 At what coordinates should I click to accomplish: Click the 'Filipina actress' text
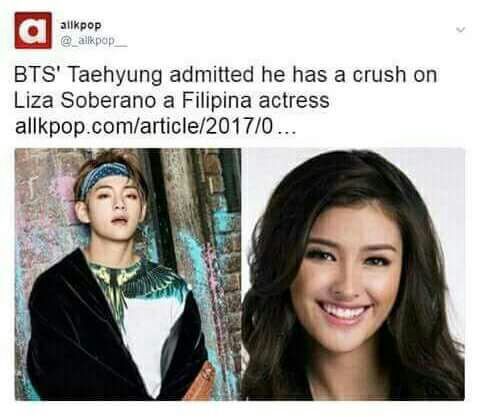256,100
